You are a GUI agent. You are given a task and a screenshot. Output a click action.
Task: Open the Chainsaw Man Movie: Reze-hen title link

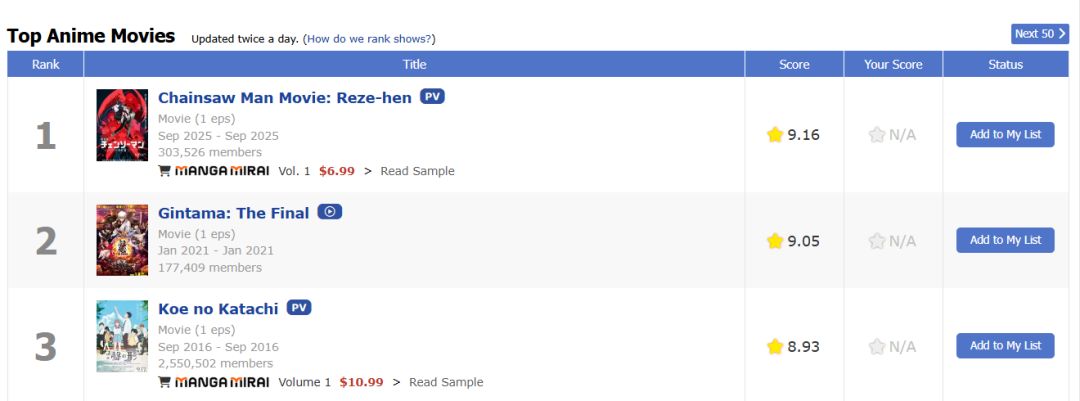[285, 98]
